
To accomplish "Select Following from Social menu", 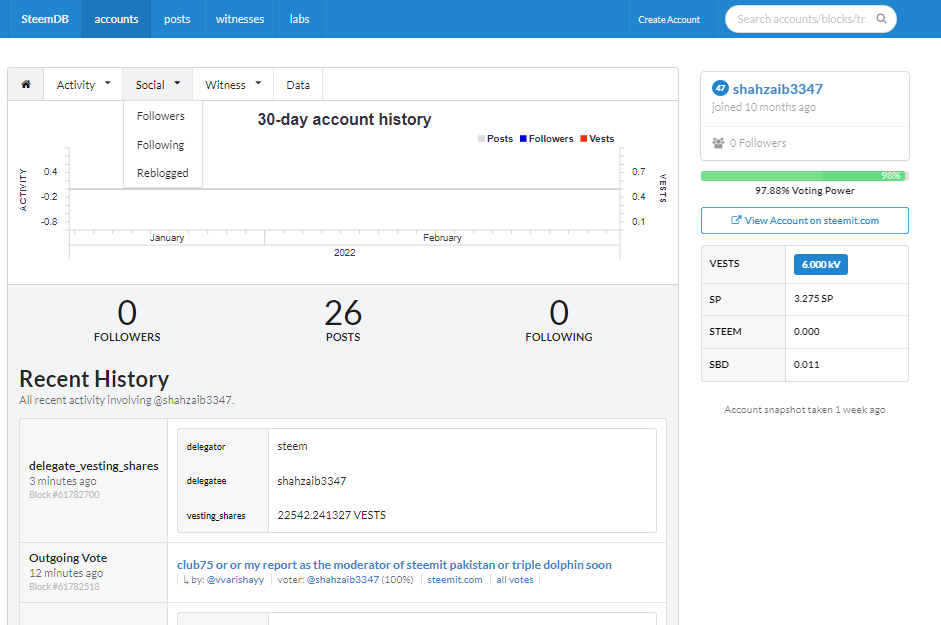I will click(161, 145).
